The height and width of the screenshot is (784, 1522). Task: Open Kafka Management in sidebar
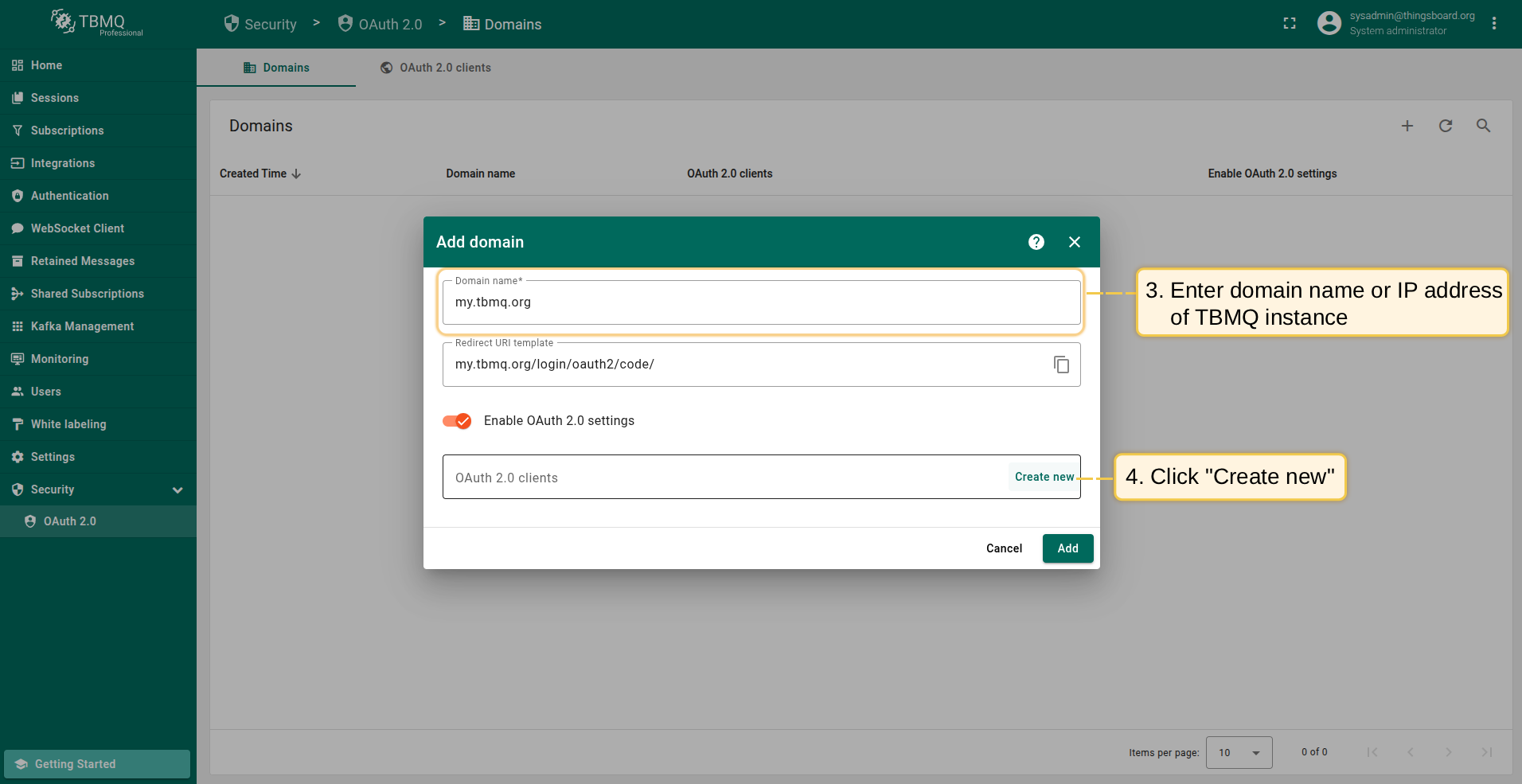click(x=82, y=326)
